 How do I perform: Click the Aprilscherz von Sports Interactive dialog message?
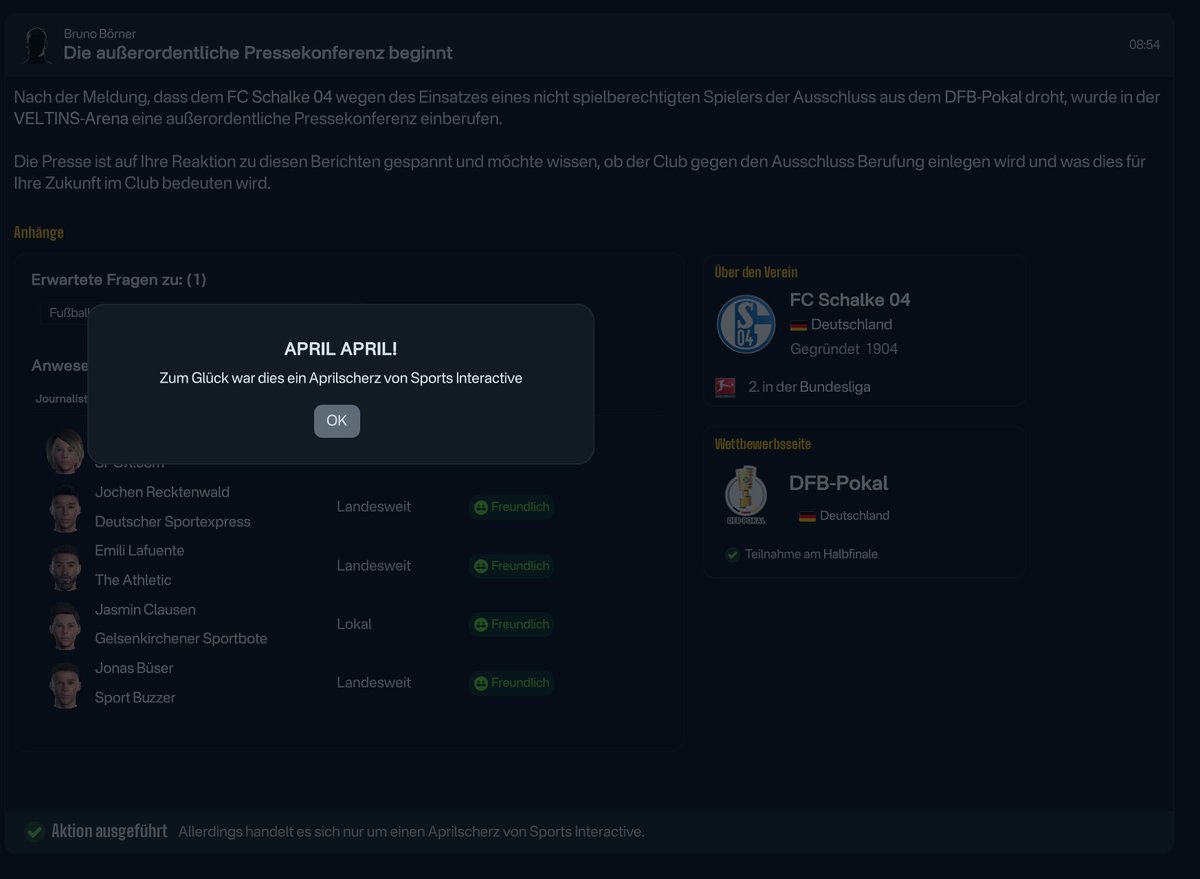(x=341, y=378)
